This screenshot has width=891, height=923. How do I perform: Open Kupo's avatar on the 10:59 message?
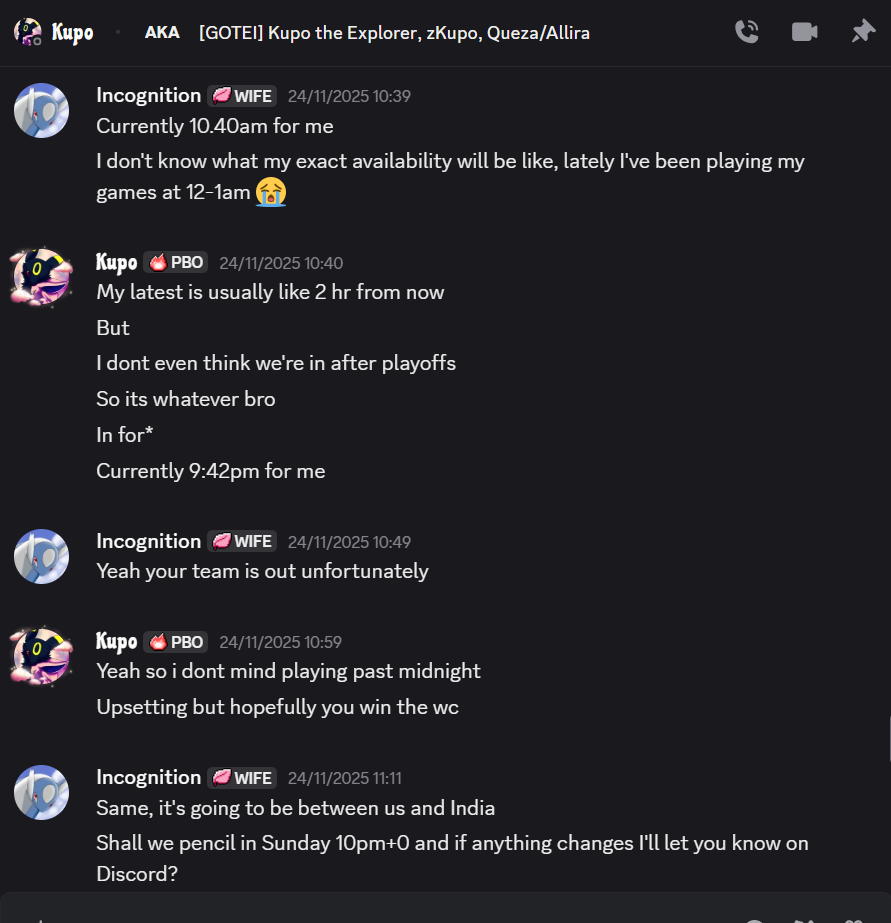point(41,656)
